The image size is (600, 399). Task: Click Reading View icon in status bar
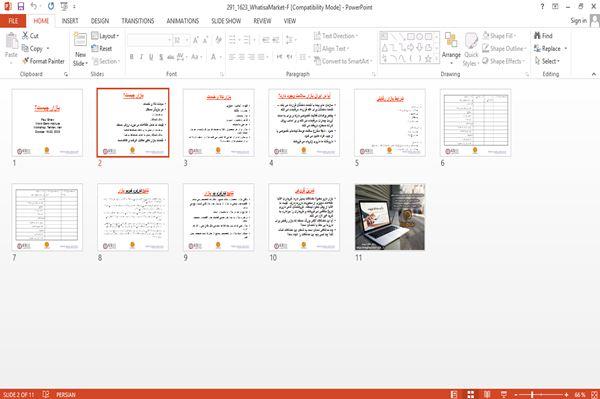click(487, 394)
